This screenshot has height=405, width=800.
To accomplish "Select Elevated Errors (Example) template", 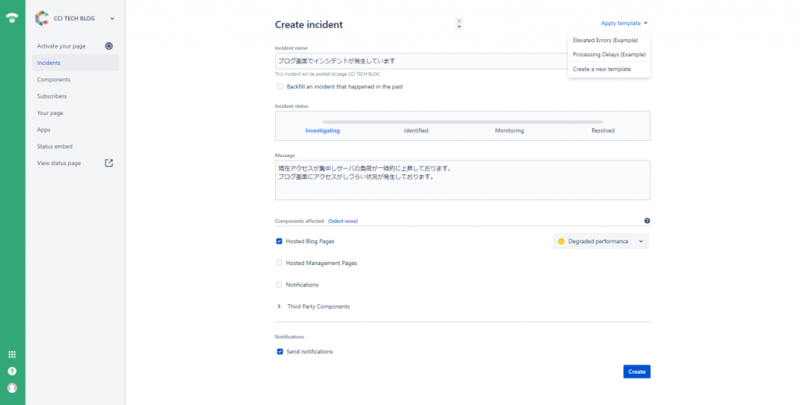I will click(605, 40).
